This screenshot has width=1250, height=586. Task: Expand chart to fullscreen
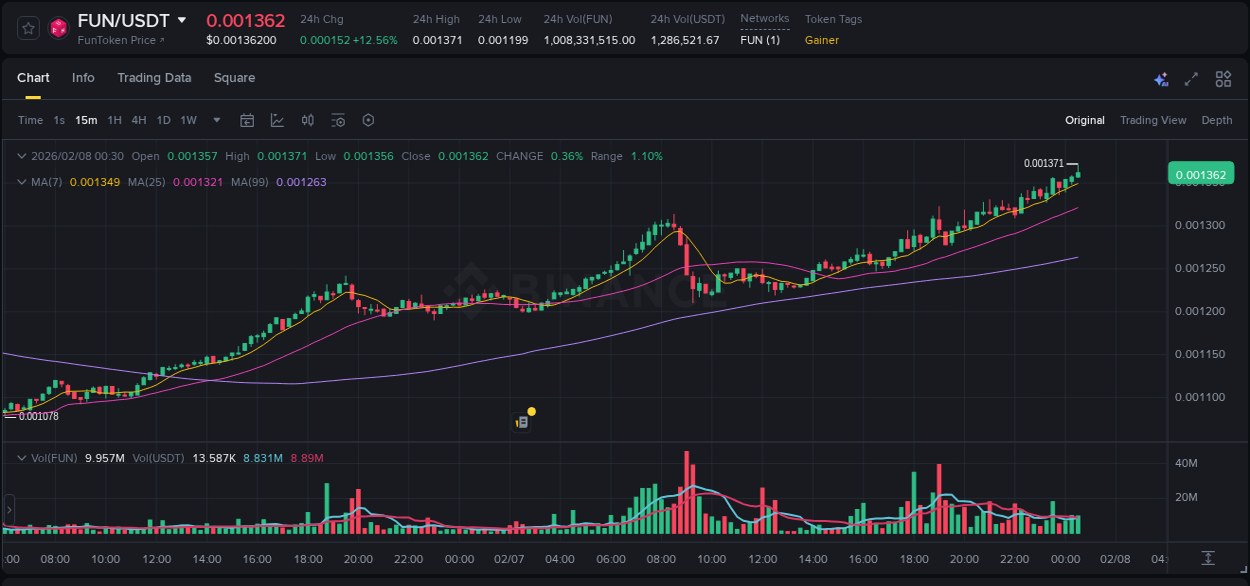point(1191,79)
